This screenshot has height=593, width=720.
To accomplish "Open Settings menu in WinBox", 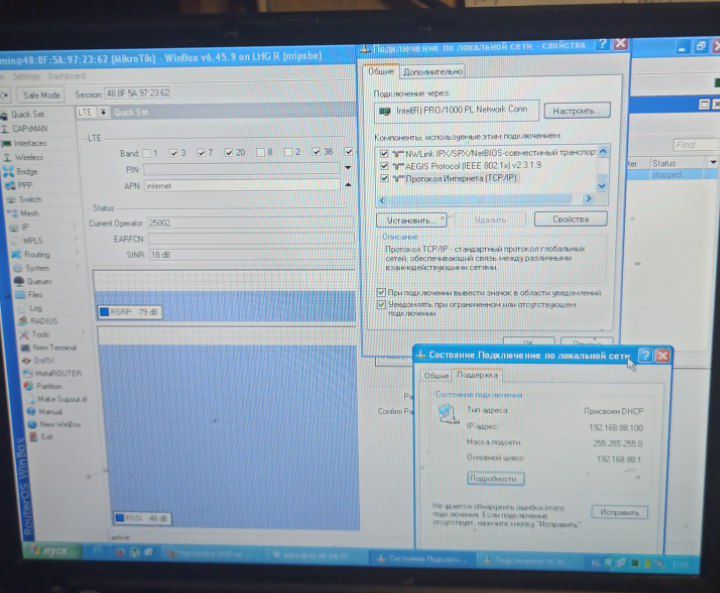I will pyautogui.click(x=26, y=76).
